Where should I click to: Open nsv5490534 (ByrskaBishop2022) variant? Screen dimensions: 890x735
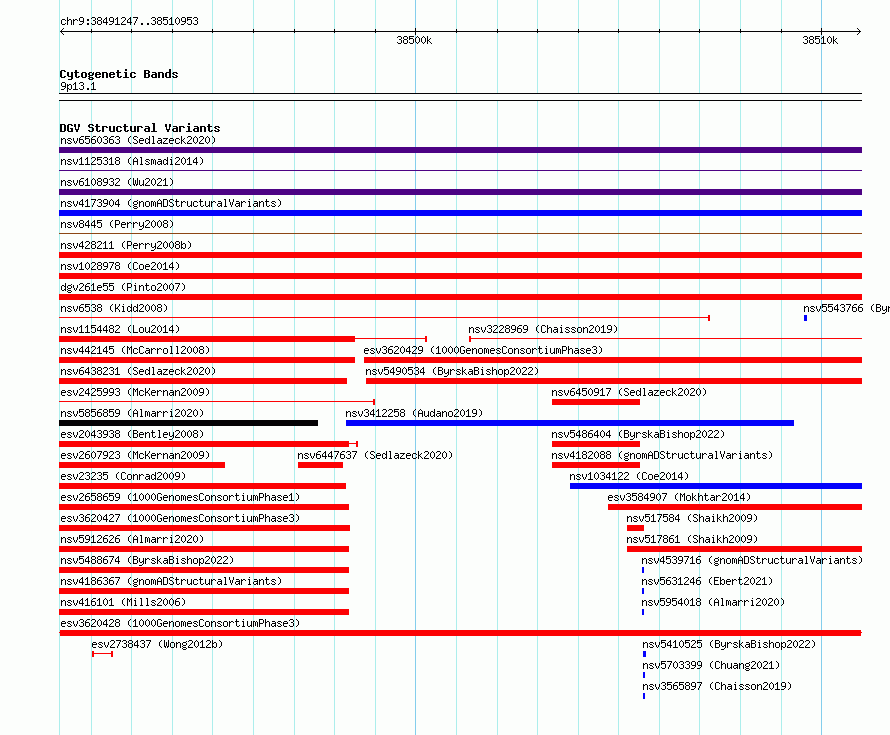(452, 371)
